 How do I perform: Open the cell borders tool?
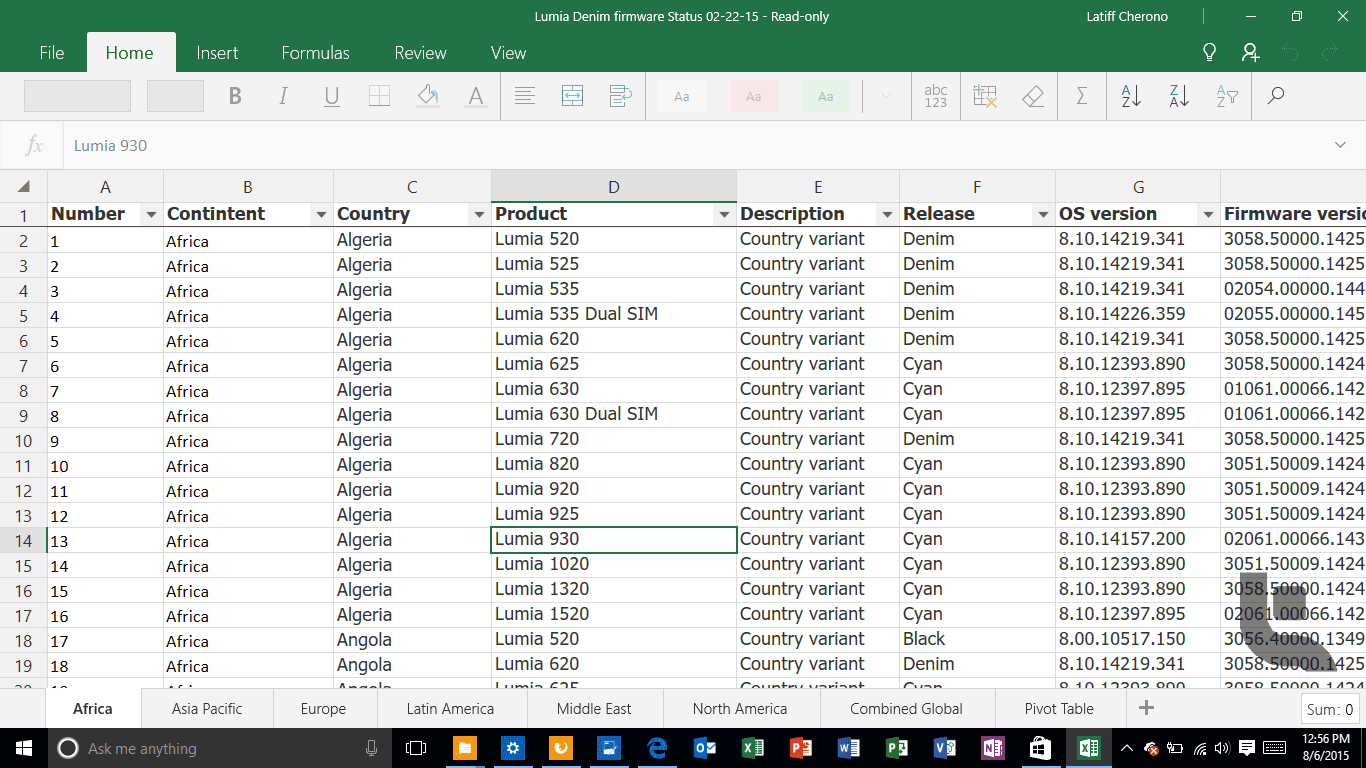(379, 96)
